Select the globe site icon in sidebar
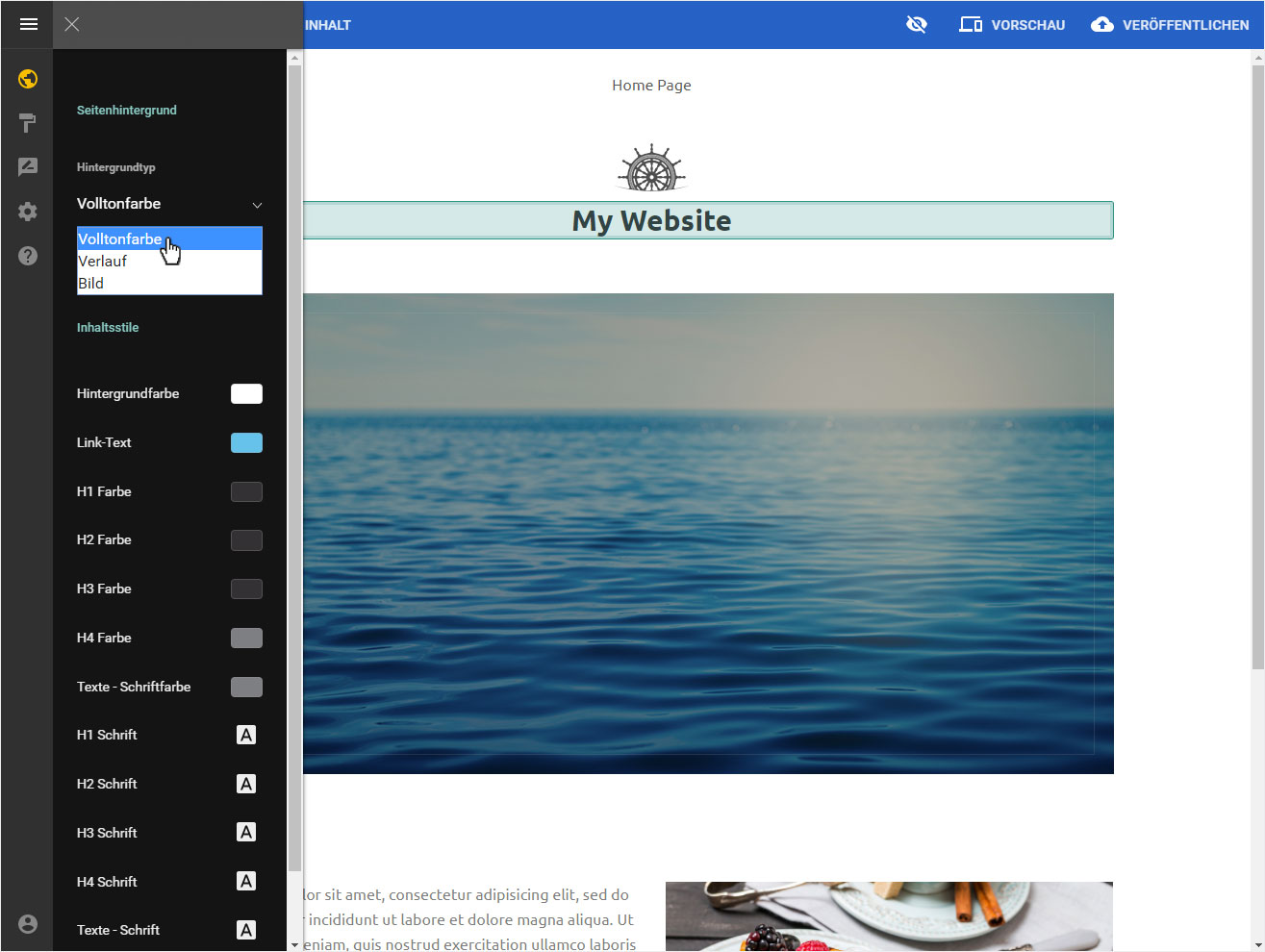 [x=28, y=79]
